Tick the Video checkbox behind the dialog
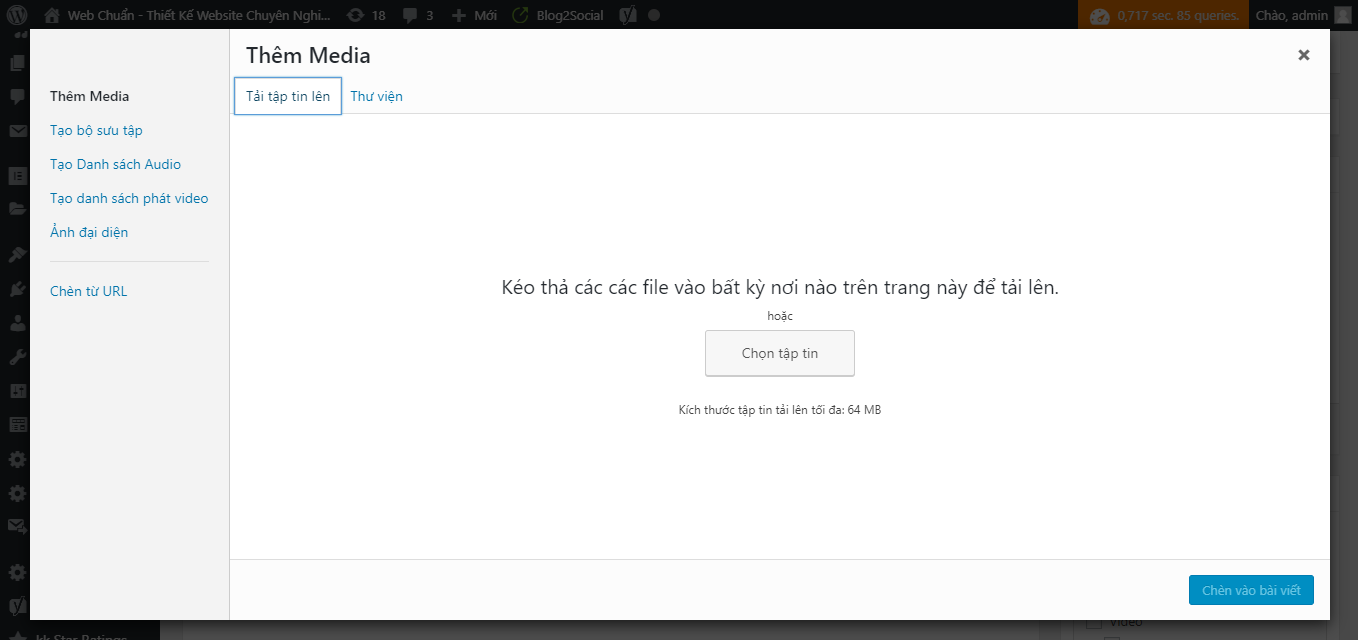Image resolution: width=1358 pixels, height=640 pixels. tap(1094, 624)
